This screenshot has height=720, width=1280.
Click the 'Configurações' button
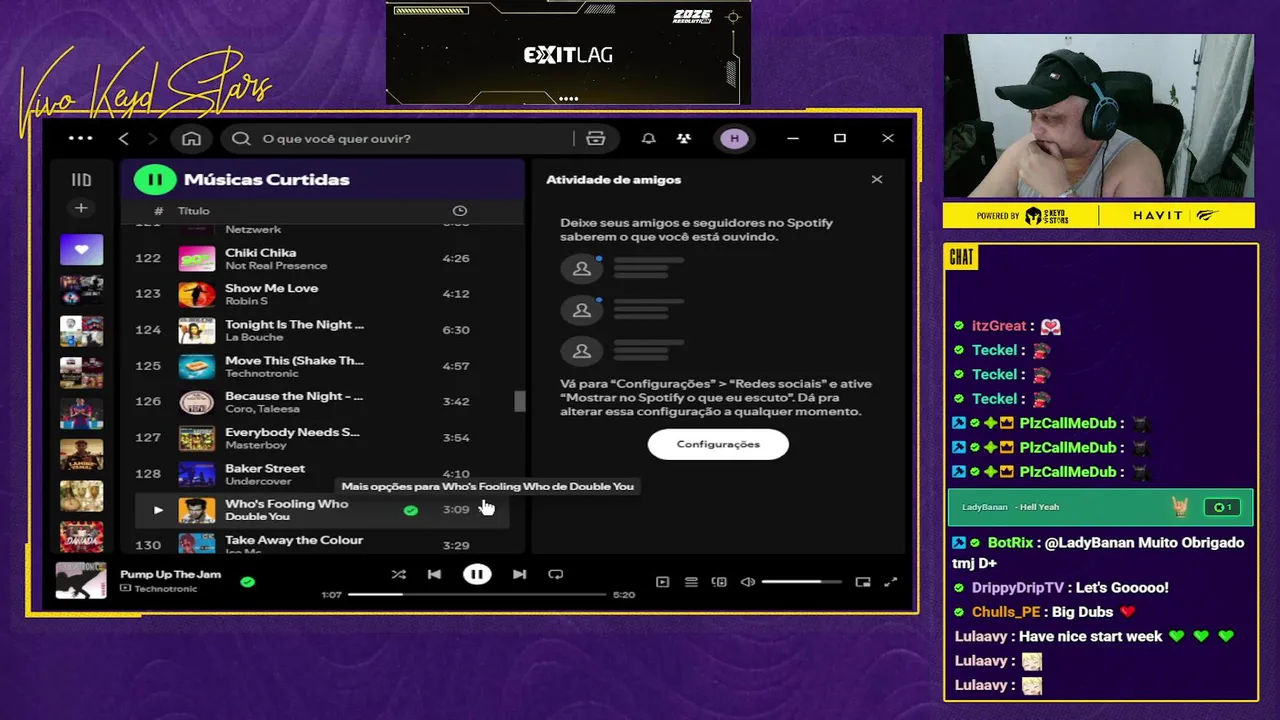pos(718,444)
